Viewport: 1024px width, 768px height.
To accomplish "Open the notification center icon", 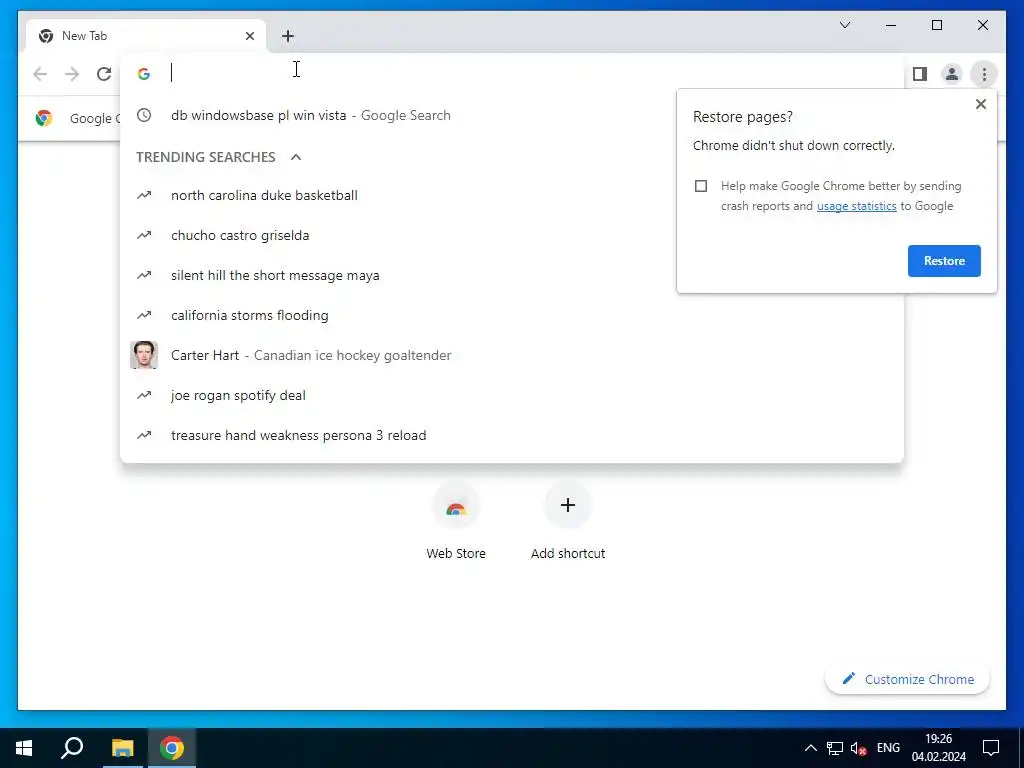I will (x=991, y=748).
